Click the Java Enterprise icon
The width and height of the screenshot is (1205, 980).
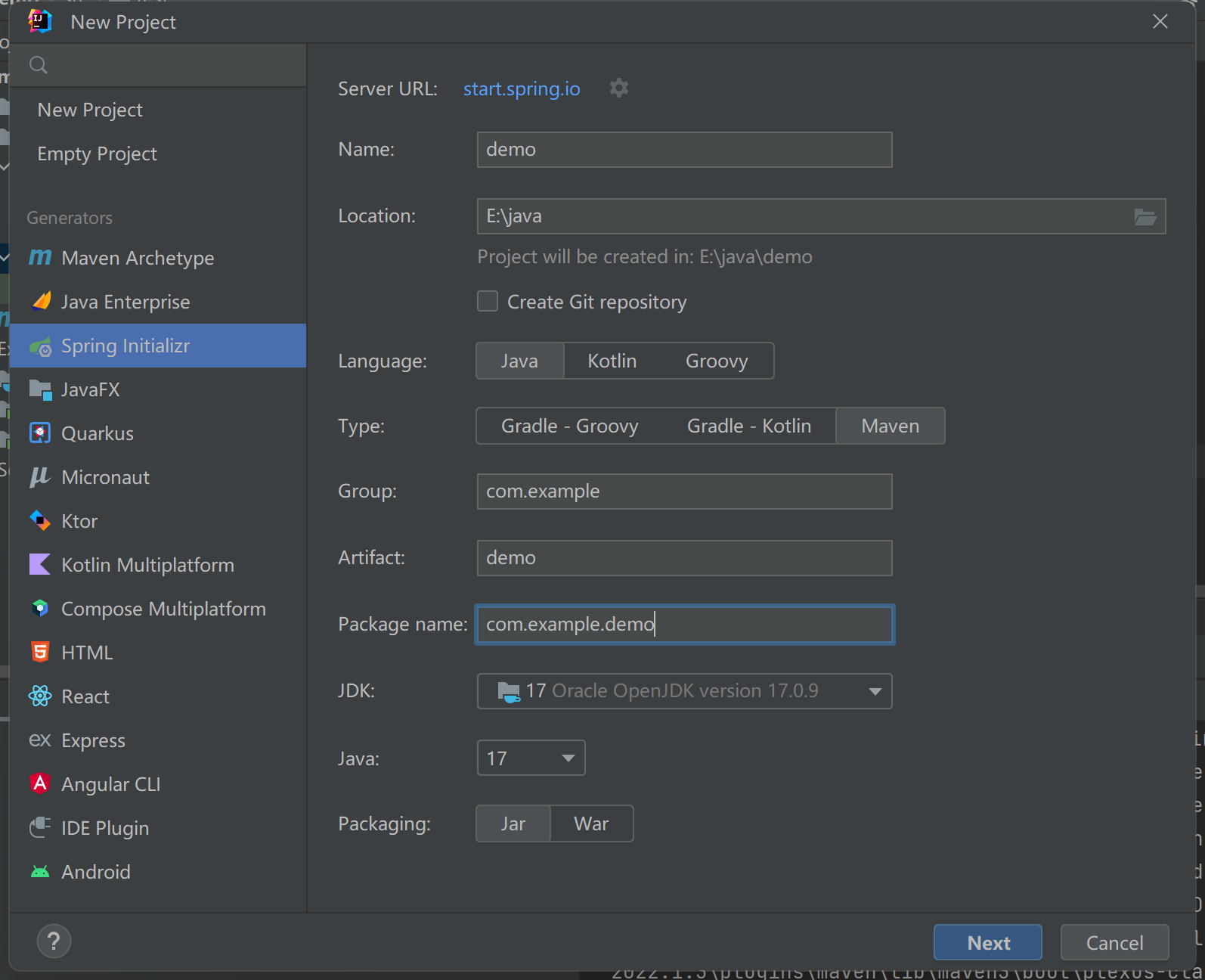click(41, 301)
